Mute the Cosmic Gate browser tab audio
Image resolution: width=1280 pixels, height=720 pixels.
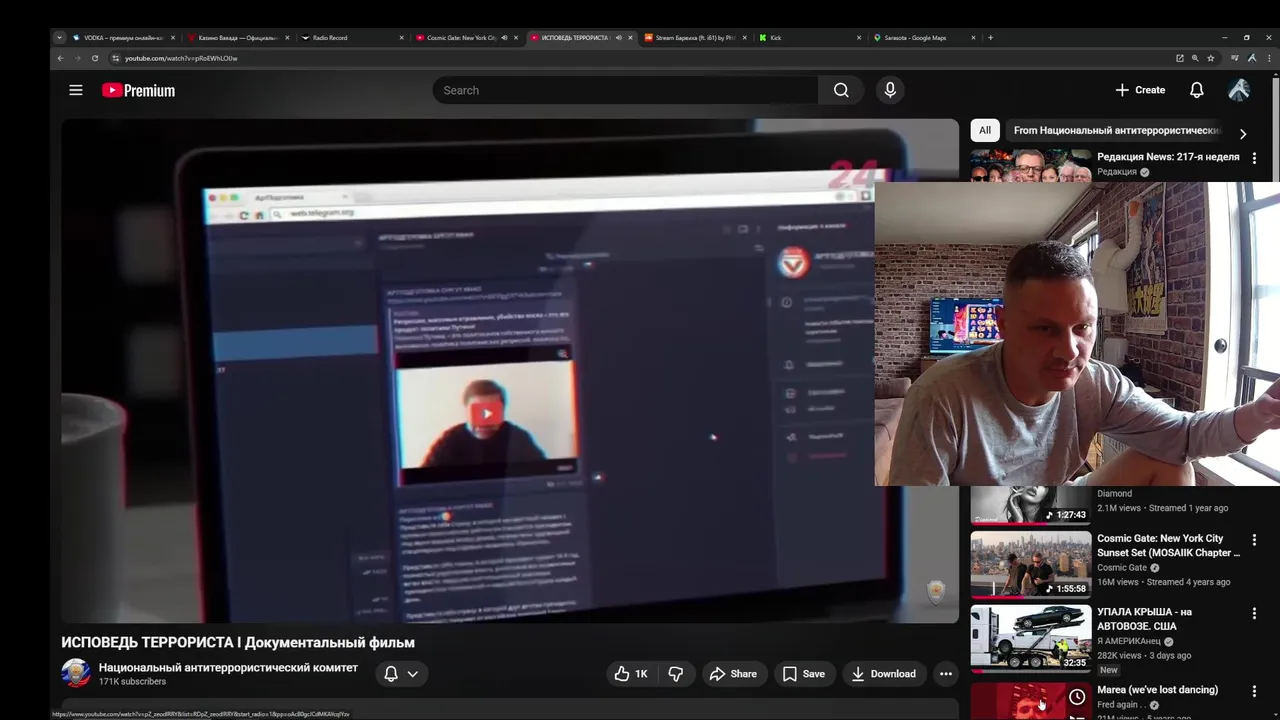click(504, 38)
